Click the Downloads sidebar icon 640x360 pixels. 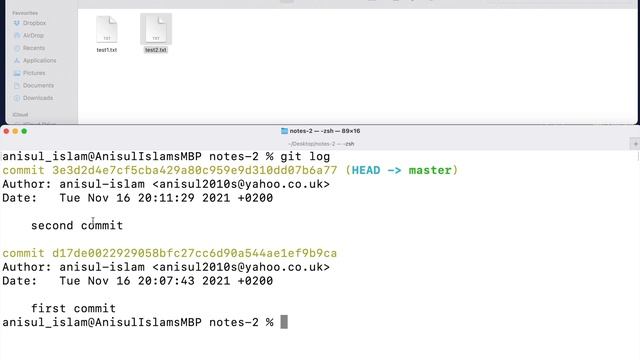[x=17, y=98]
